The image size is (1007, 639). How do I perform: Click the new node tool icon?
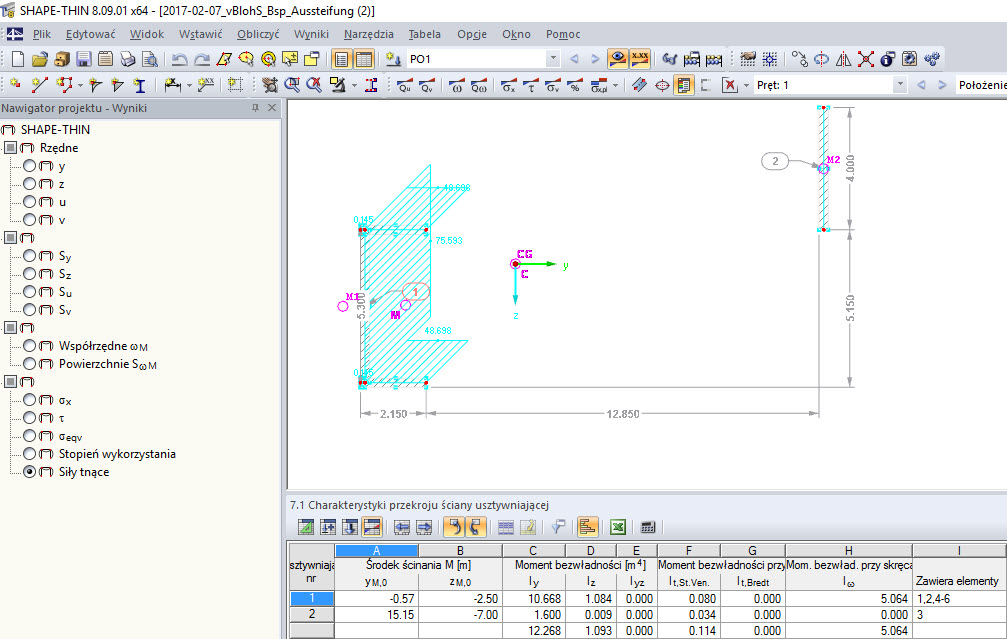(x=15, y=85)
